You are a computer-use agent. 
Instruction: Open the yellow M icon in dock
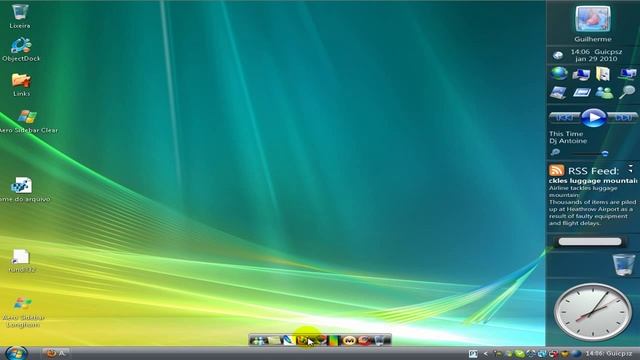[x=349, y=340]
